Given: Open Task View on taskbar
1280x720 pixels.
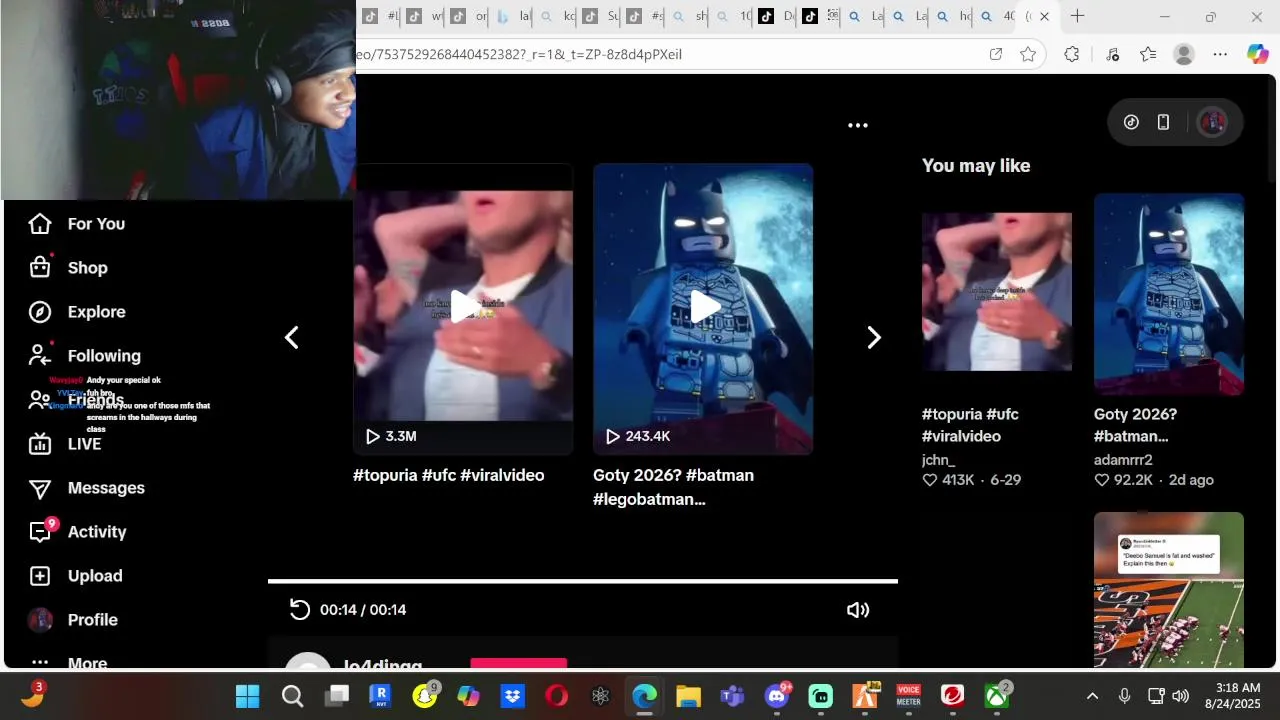Looking at the screenshot, I should pos(337,696).
